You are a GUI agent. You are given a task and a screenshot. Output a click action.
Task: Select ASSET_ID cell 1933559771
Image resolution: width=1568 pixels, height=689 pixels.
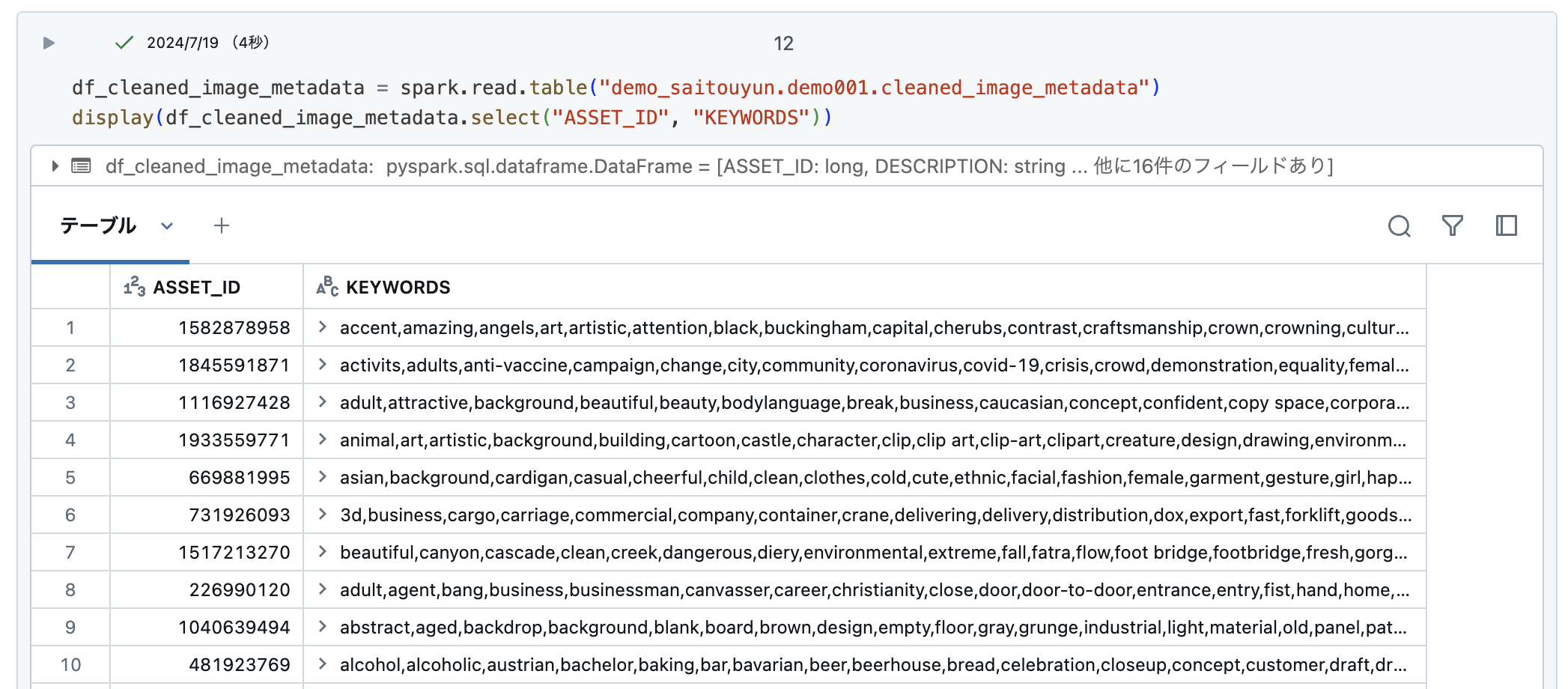coord(207,440)
